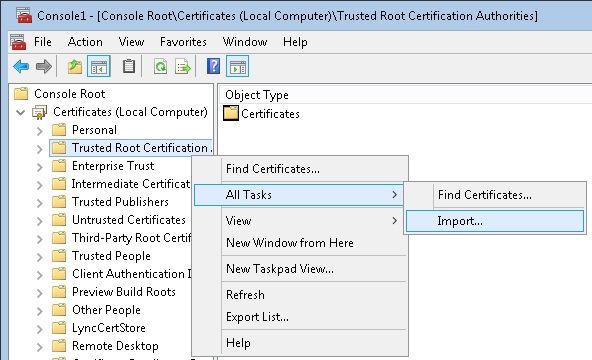Viewport: 592px width, 360px height.
Task: Select the Third-Party Root Certification store
Action: point(131,238)
